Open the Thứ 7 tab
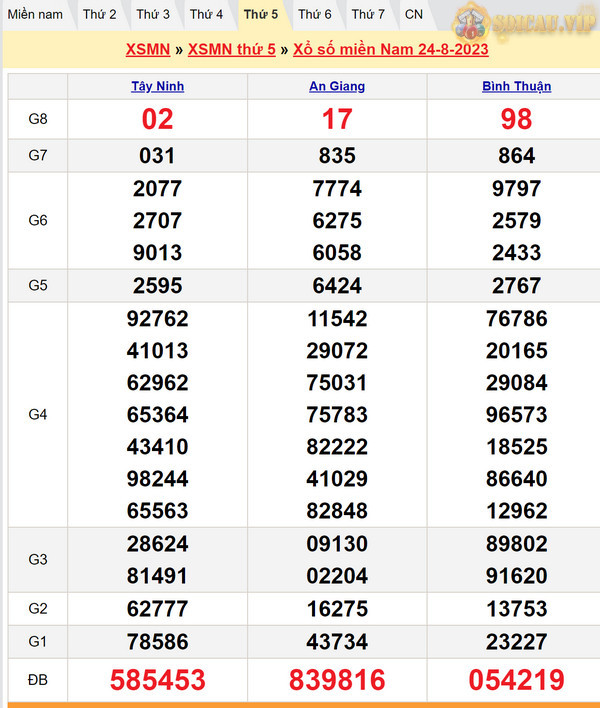Viewport: 600px width, 708px height. (368, 14)
